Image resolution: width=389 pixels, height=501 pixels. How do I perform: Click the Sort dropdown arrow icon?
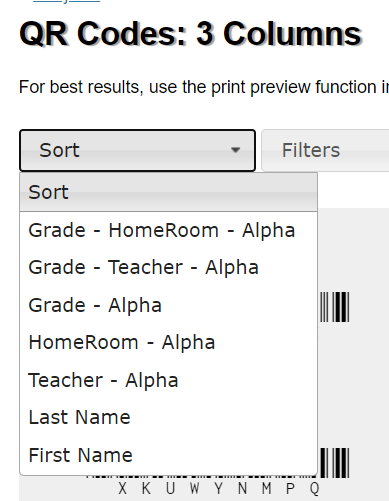pyautogui.click(x=235, y=150)
